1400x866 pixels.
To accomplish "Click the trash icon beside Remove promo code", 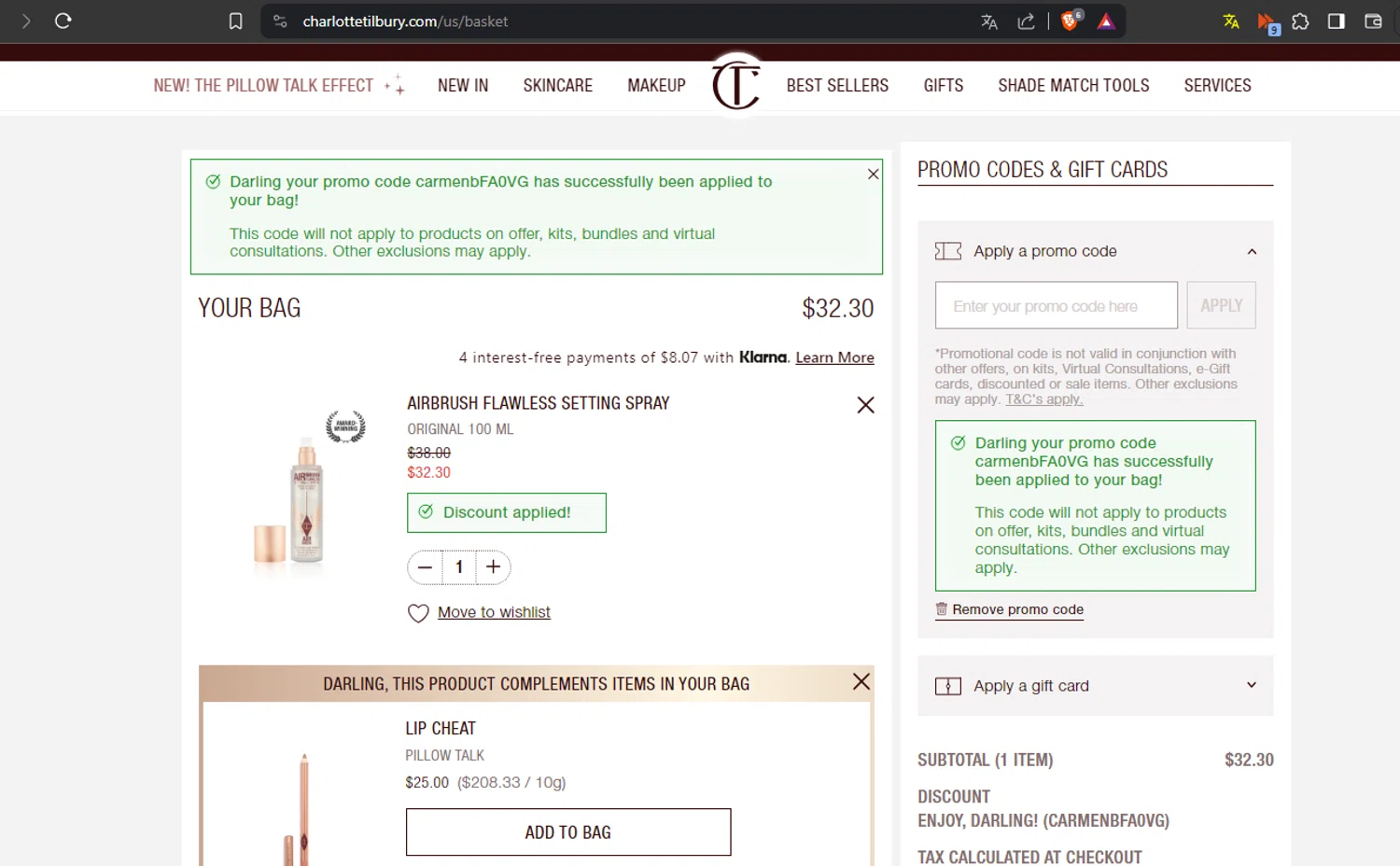I will [941, 608].
